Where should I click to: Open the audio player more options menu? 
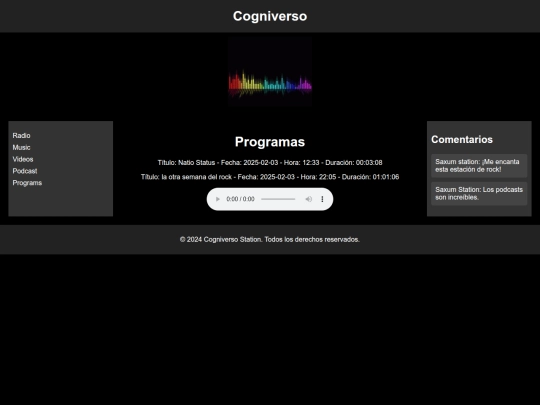click(322, 199)
